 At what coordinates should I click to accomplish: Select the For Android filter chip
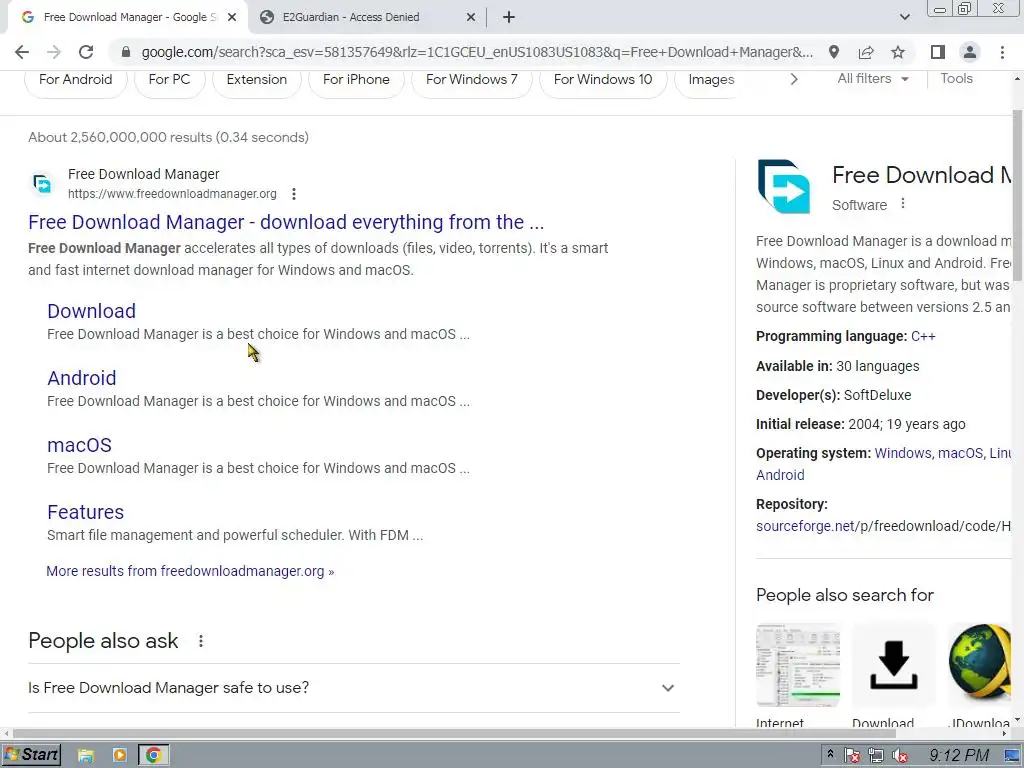click(76, 80)
